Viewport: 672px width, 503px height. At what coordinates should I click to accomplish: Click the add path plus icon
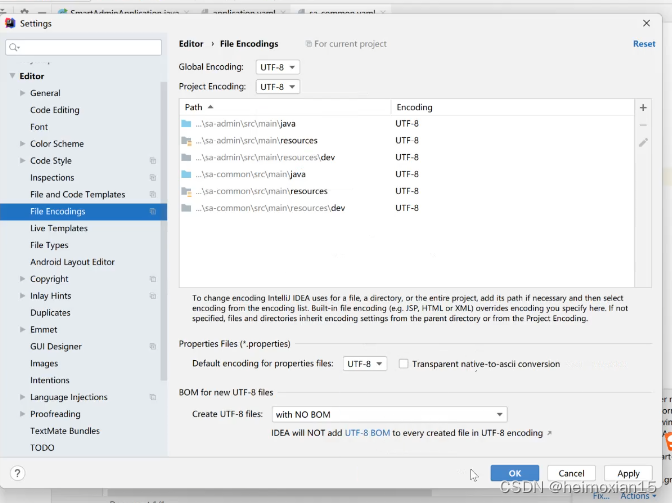643,107
